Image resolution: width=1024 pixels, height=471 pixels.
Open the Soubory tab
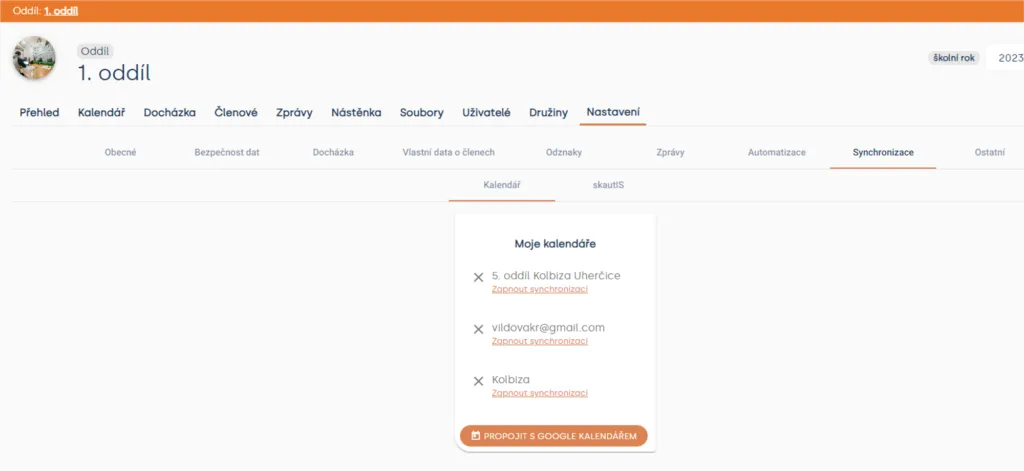coord(421,112)
